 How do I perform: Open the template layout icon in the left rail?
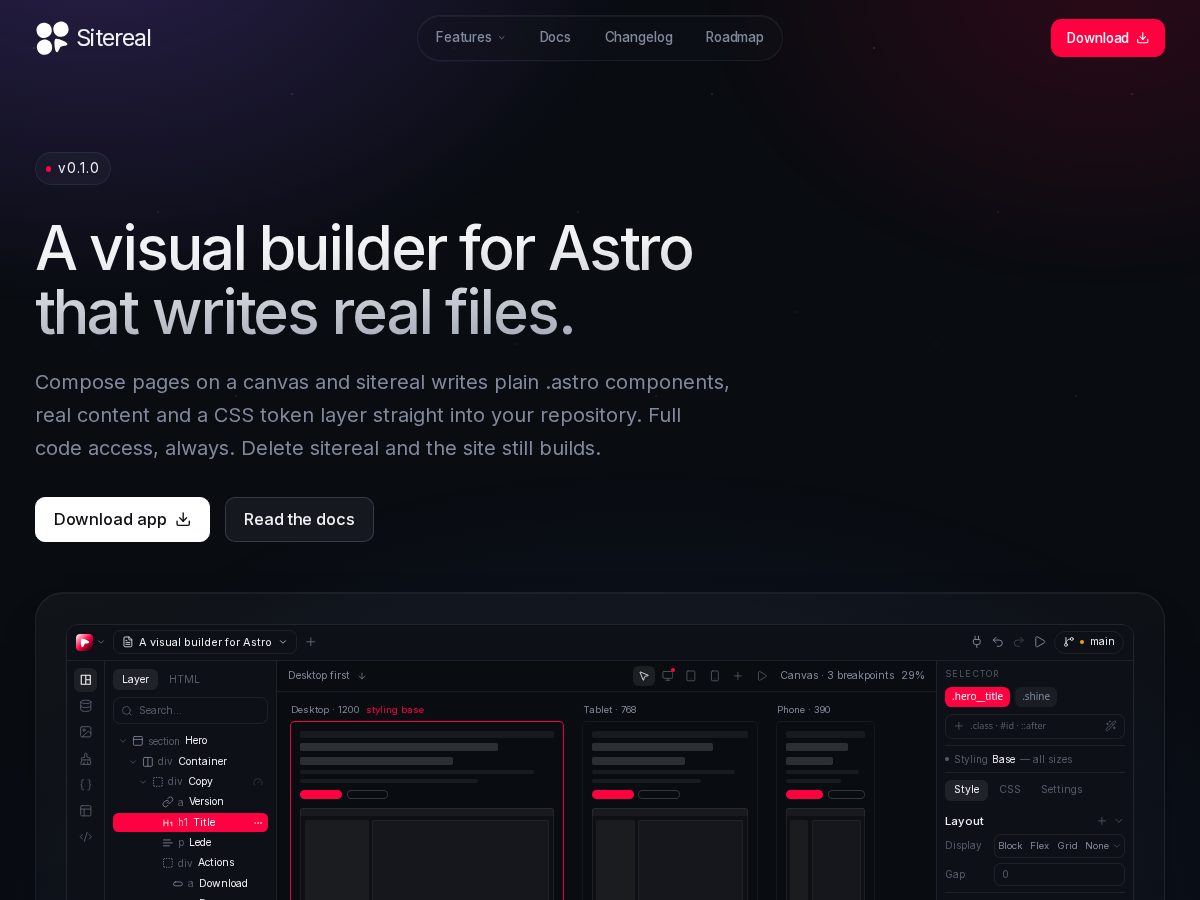click(86, 811)
